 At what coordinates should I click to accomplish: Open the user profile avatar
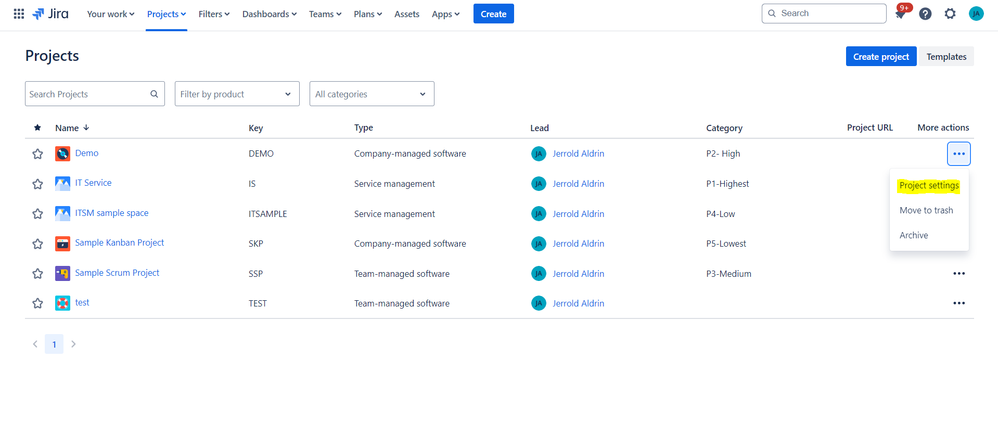tap(976, 14)
